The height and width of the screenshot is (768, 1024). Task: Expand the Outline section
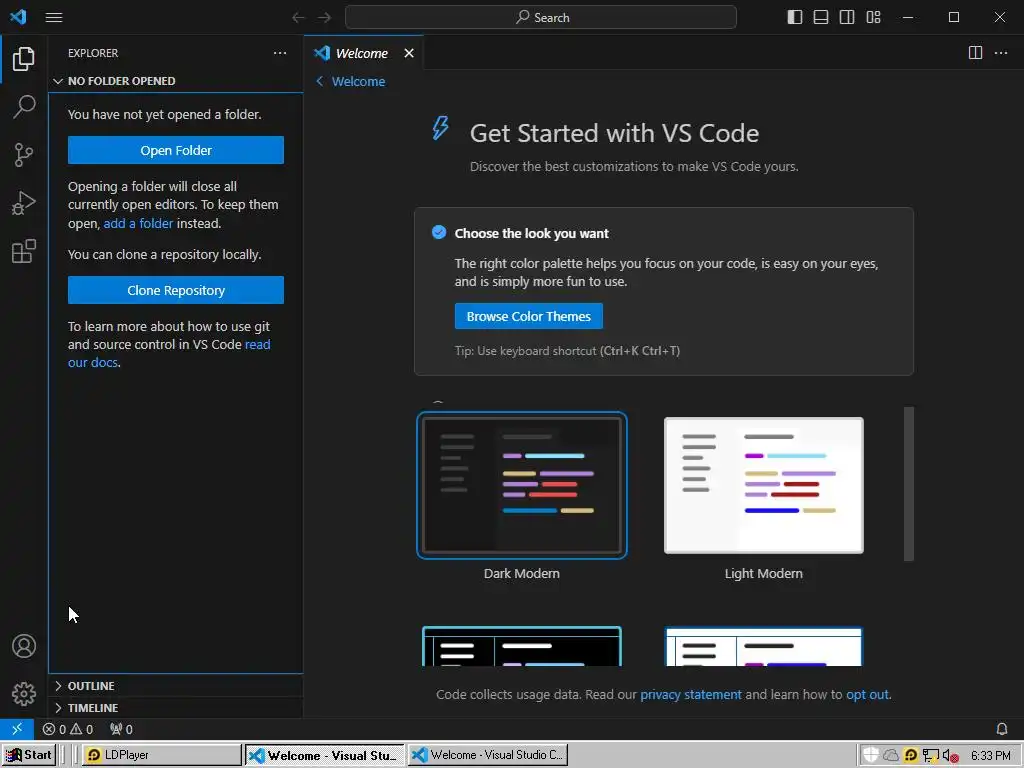[x=175, y=686]
